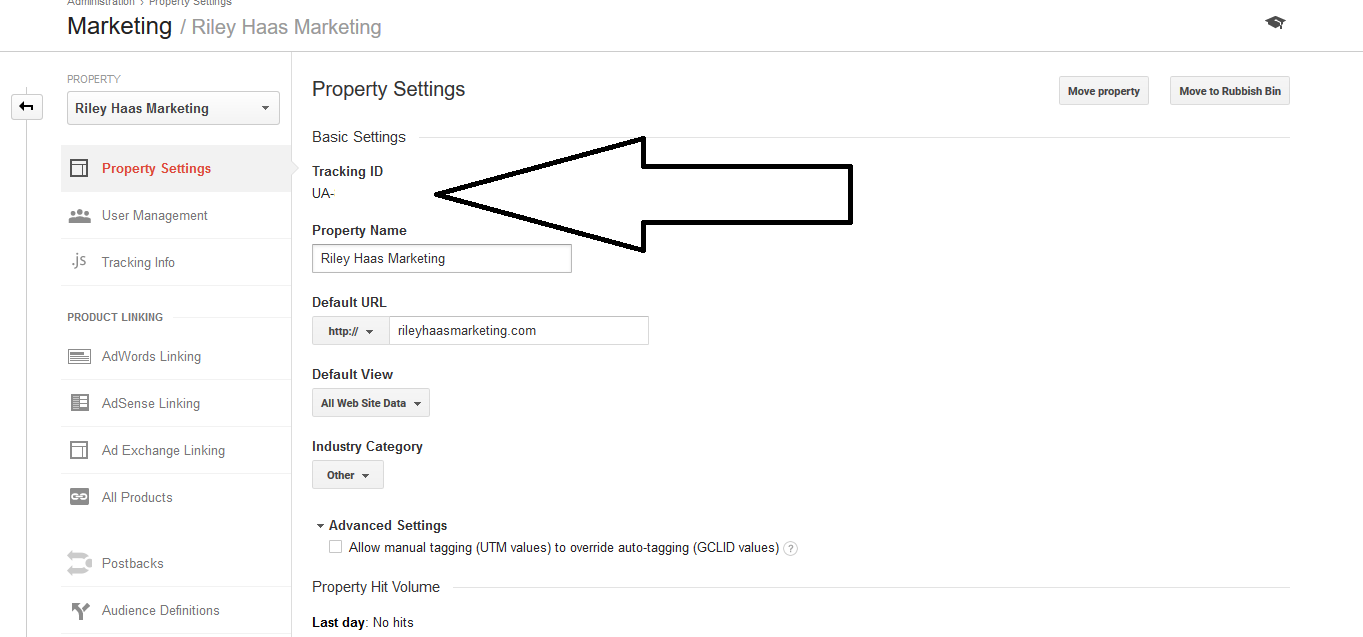
Task: Click the 'Last day: No hits' text
Action: [x=363, y=622]
